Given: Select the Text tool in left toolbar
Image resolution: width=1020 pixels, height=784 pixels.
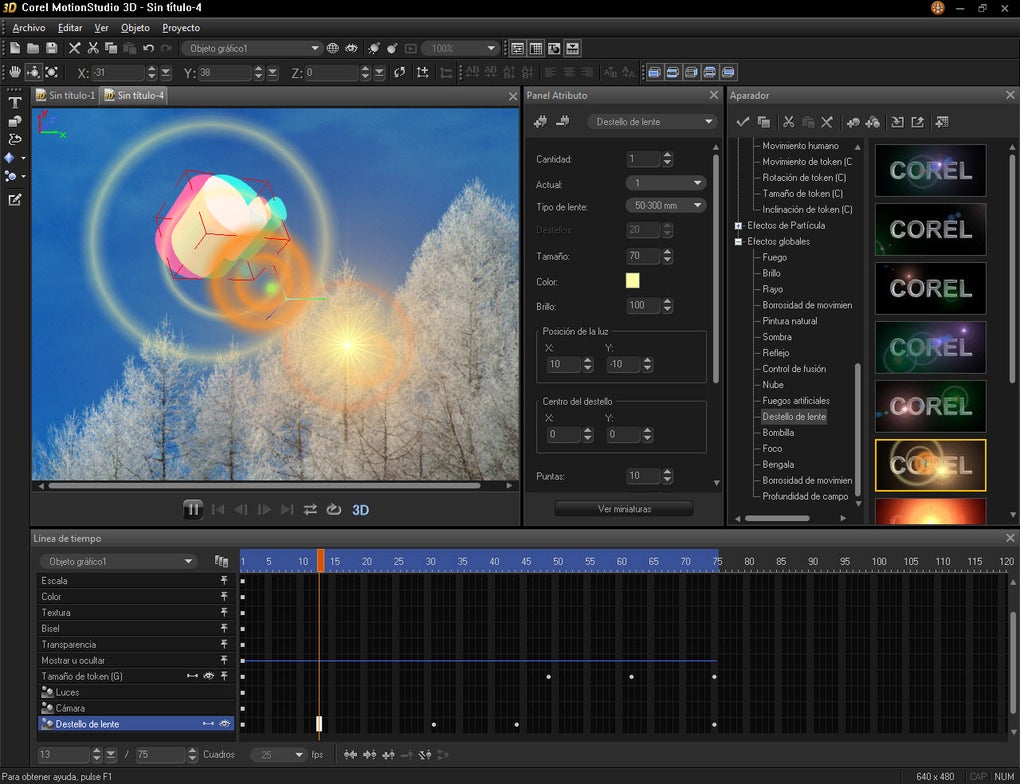Looking at the screenshot, I should [x=15, y=103].
